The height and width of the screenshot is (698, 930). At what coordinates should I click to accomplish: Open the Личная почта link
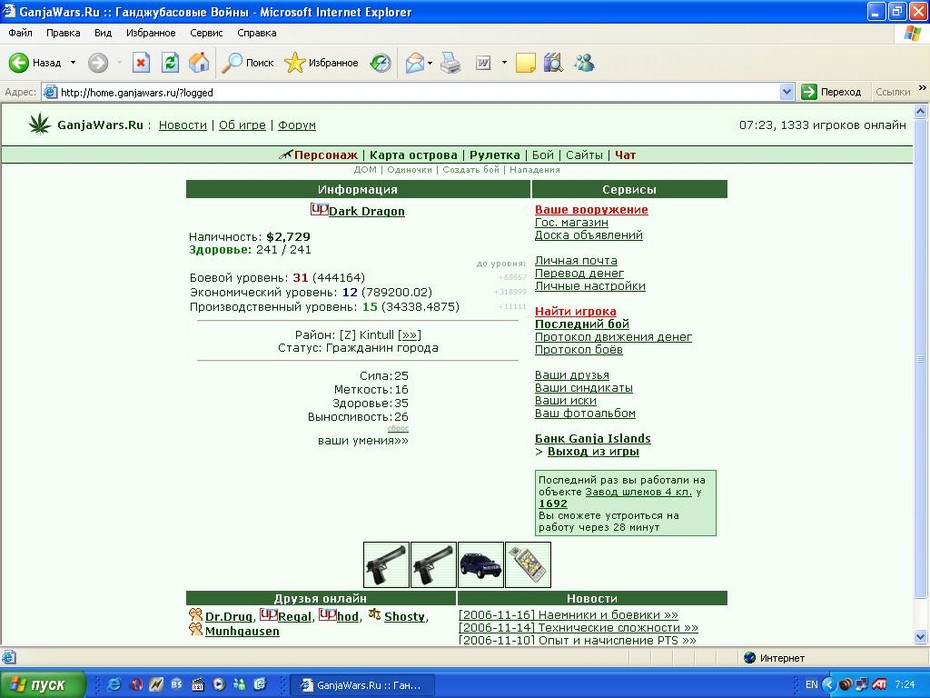(576, 260)
